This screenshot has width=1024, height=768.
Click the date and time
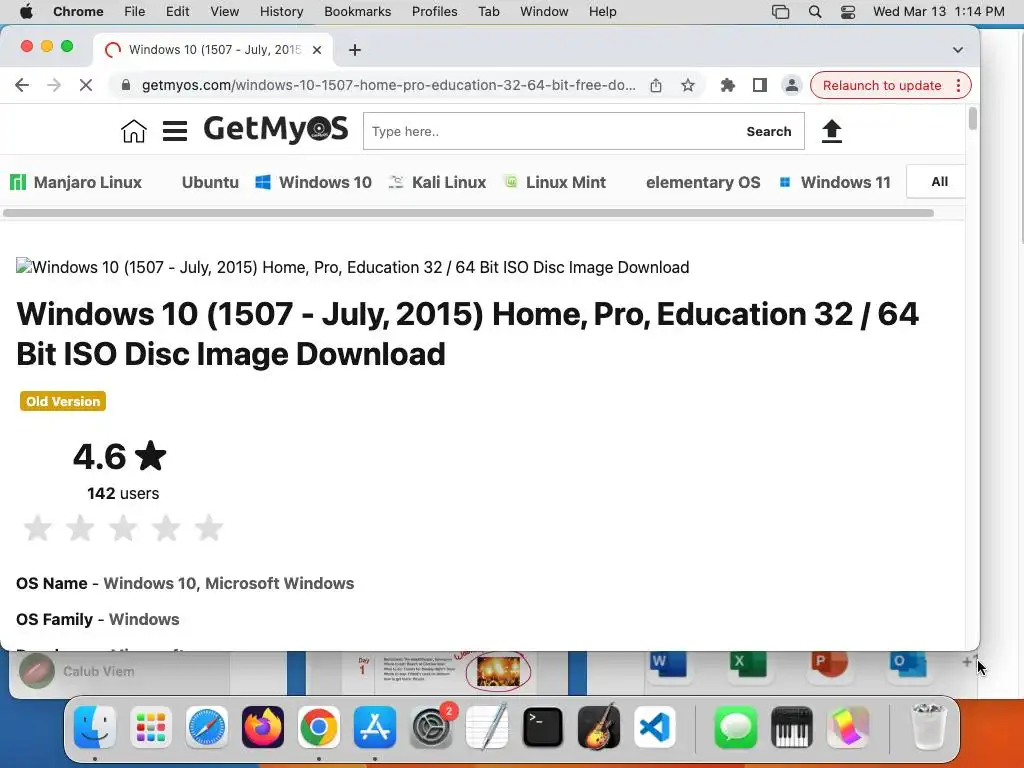[x=938, y=11]
